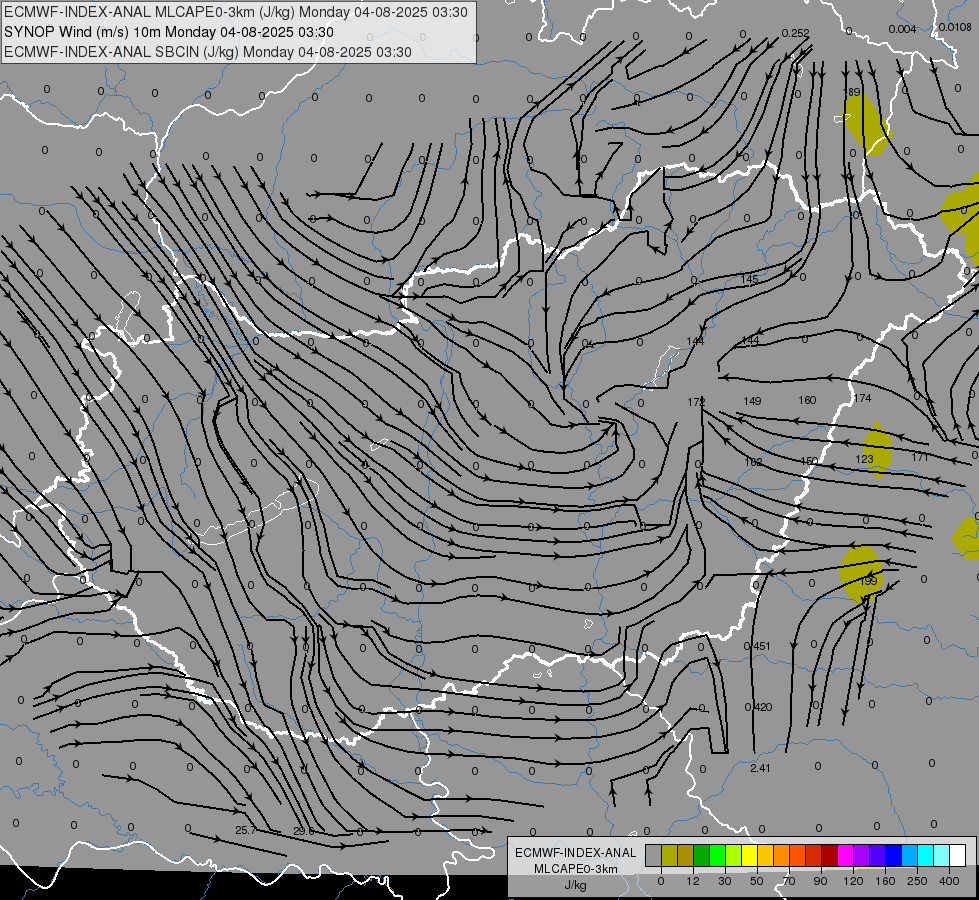Select the legend tick value 90

(820, 881)
